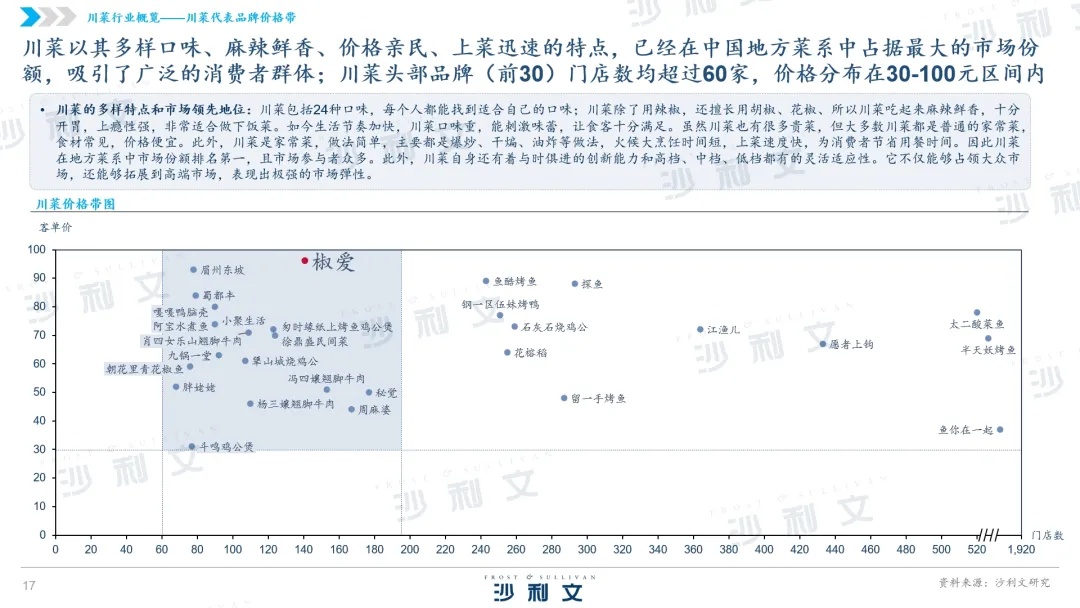
Task: Select the main slide headline starting 川菜以其多样口味
Action: [x=534, y=61]
